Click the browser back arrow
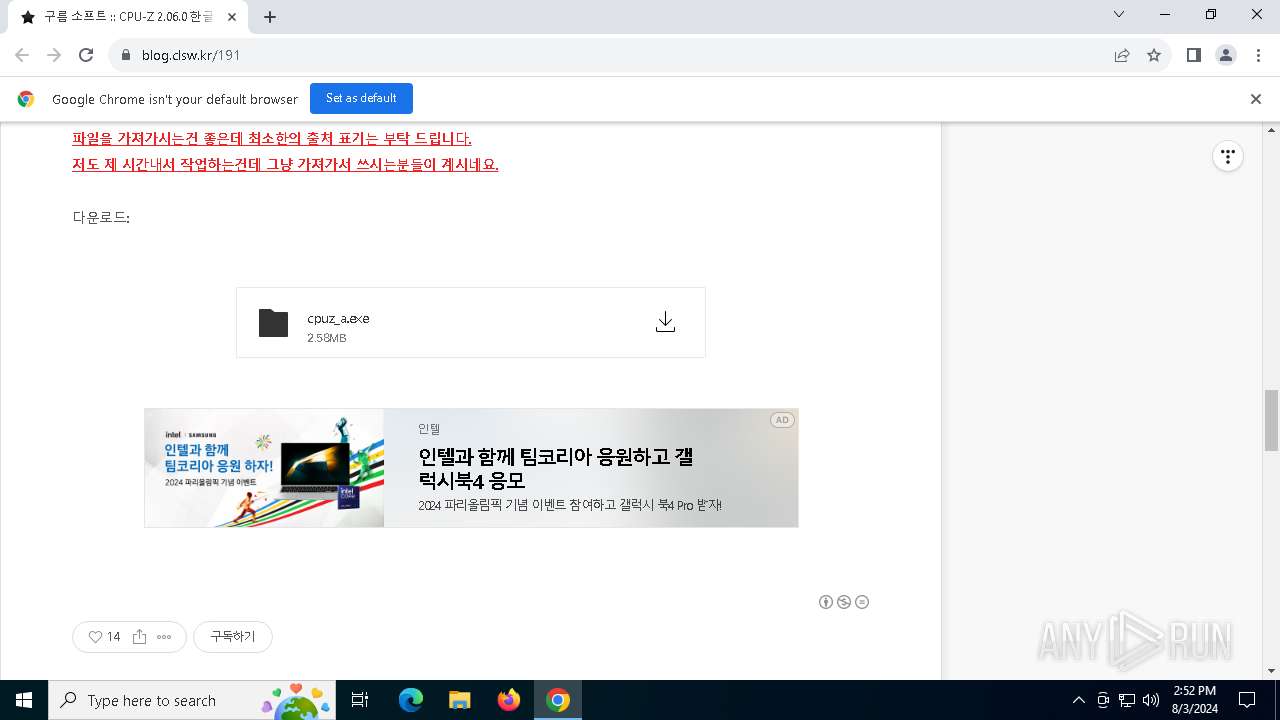The image size is (1280, 720). (x=22, y=55)
